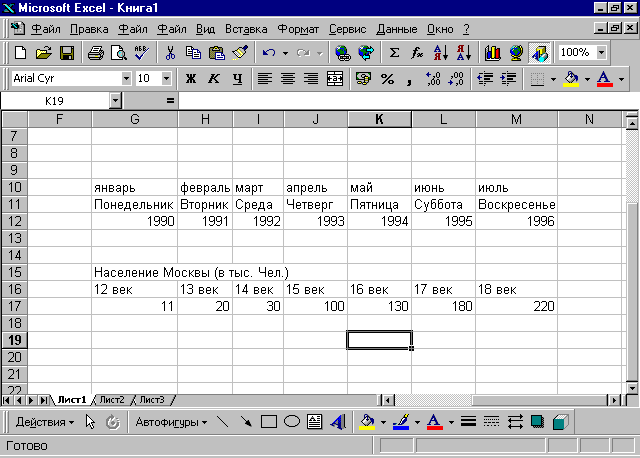Toggle align left
This screenshot has width=640, height=458.
pyautogui.click(x=264, y=78)
